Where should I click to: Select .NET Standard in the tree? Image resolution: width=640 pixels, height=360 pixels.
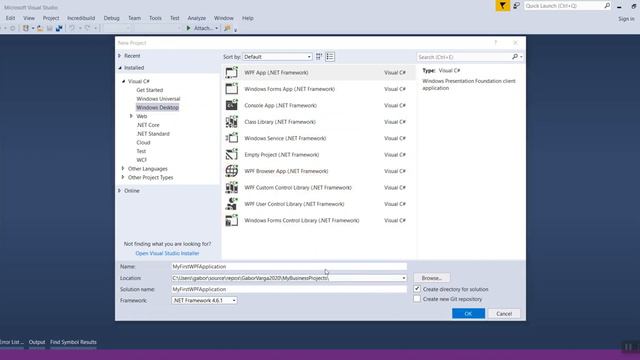[153, 134]
